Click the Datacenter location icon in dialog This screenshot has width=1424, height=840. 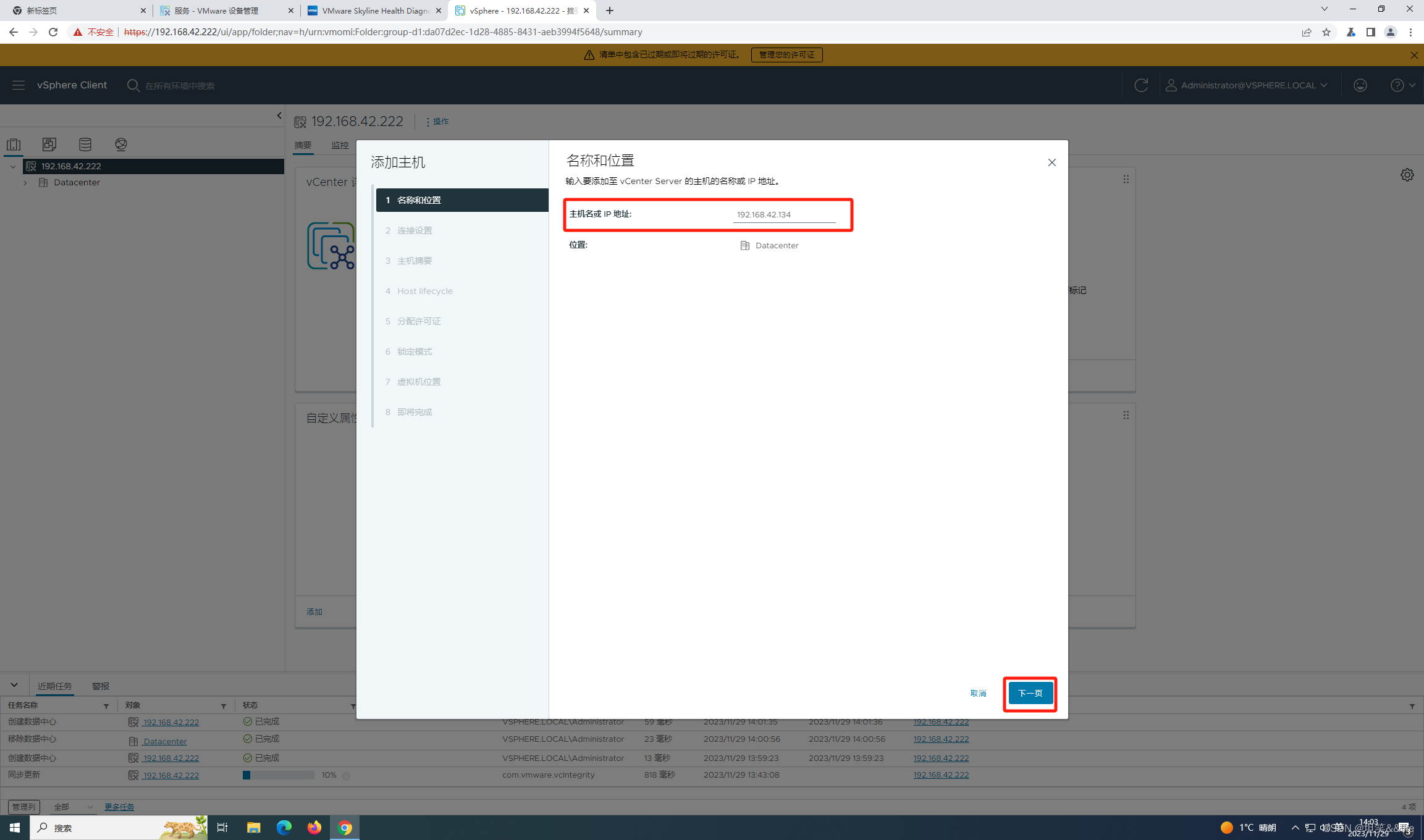point(745,245)
